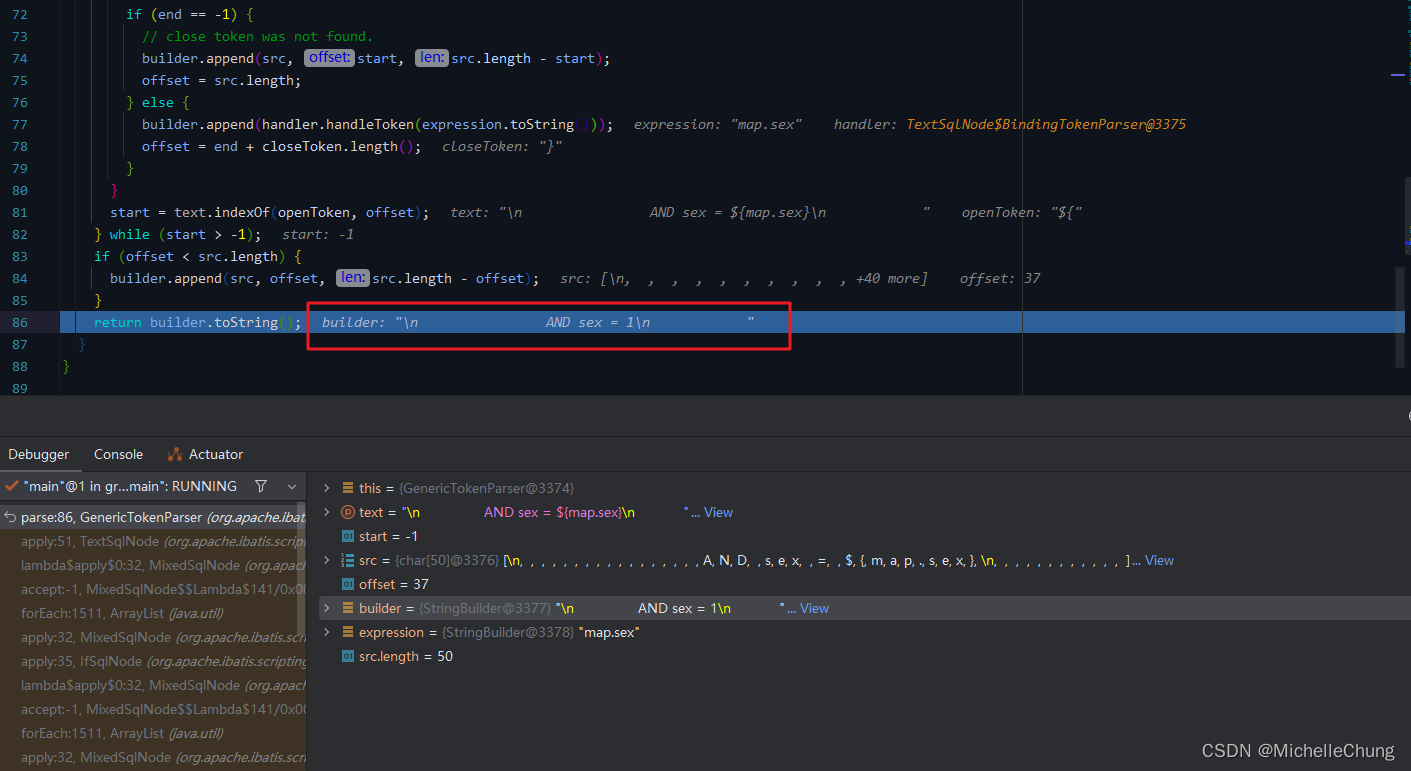Select the parse:86, GenericTokenParser stack frame

pyautogui.click(x=152, y=517)
